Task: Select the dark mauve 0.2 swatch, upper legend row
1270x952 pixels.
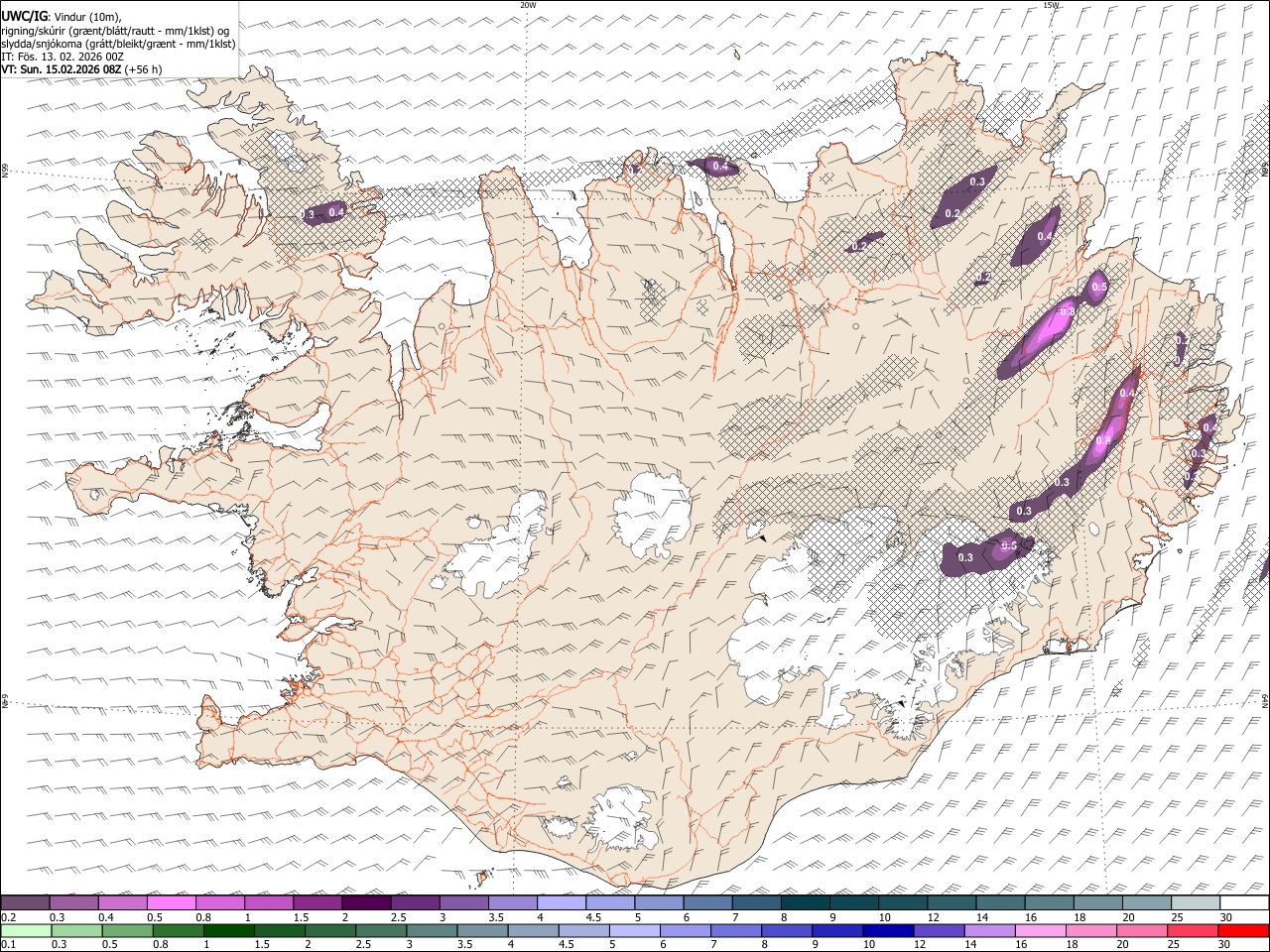Action: coord(26,903)
